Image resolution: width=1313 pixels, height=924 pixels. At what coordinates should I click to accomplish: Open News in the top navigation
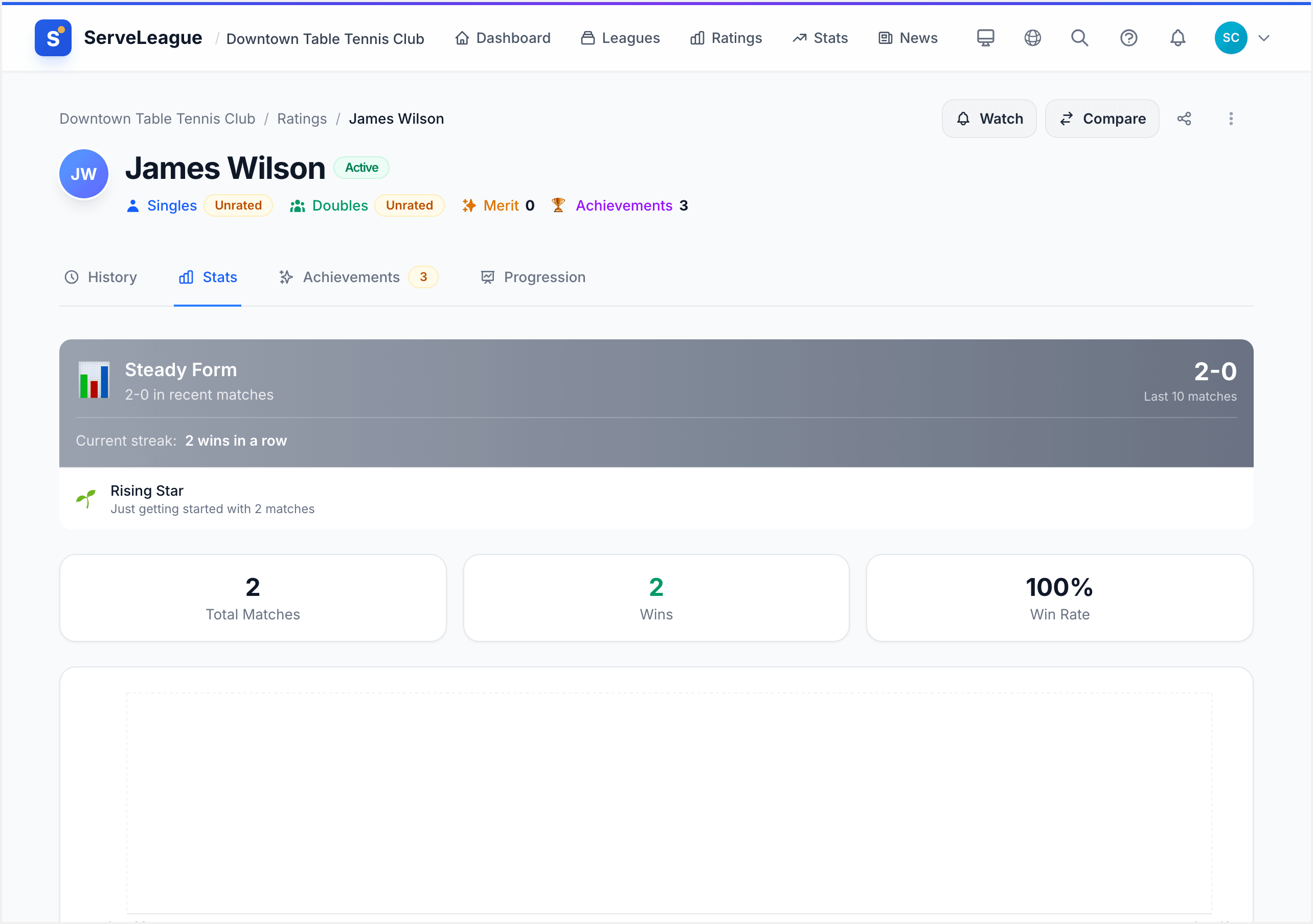(x=908, y=38)
